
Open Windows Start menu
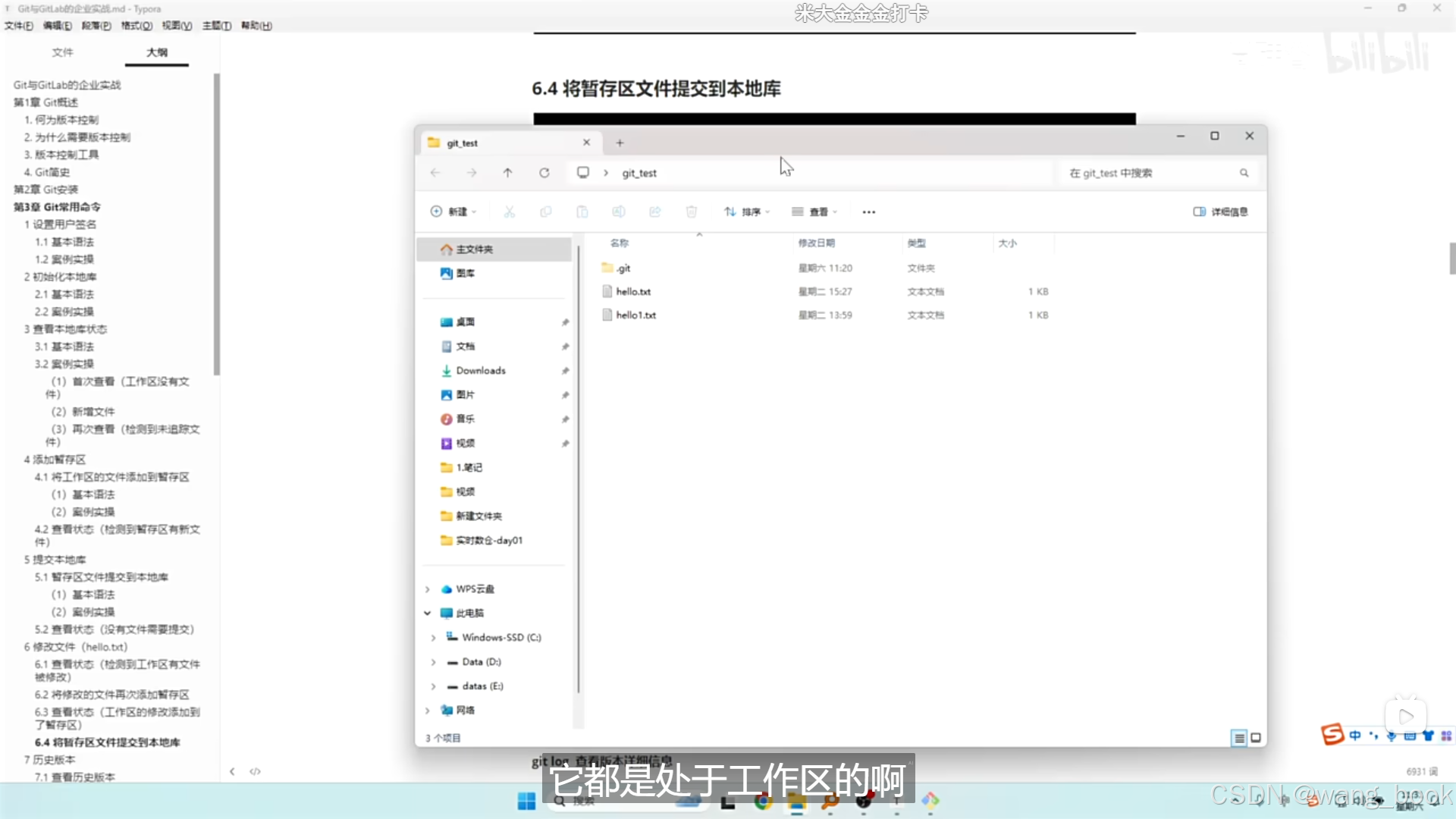526,802
